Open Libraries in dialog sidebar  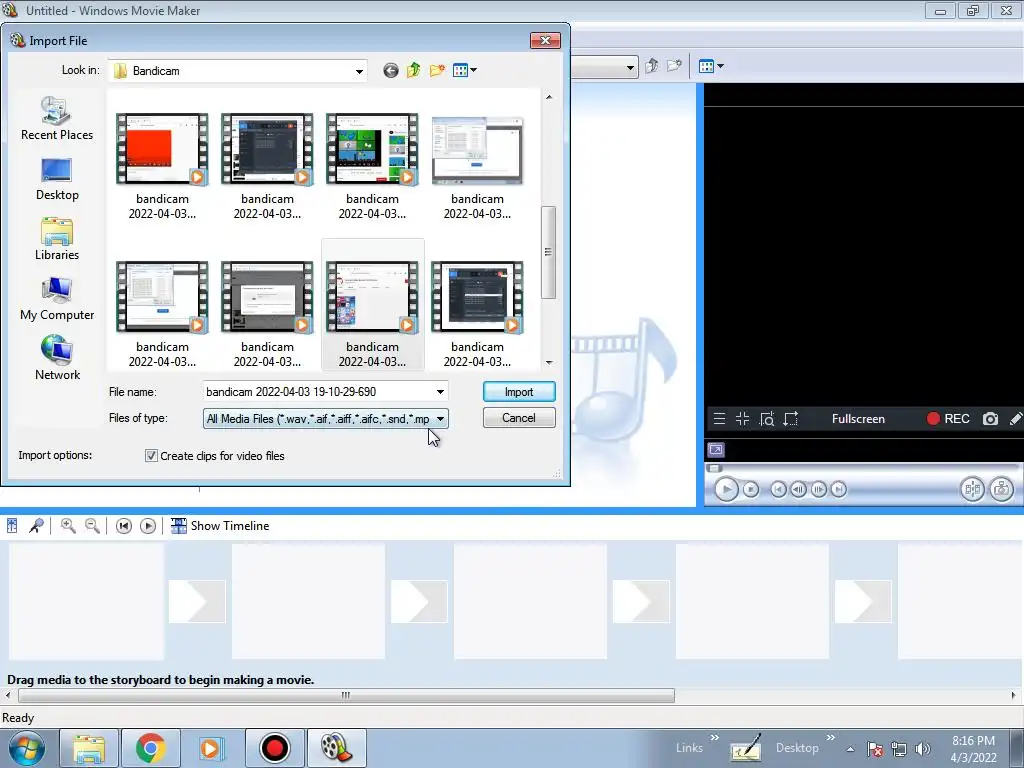click(57, 239)
